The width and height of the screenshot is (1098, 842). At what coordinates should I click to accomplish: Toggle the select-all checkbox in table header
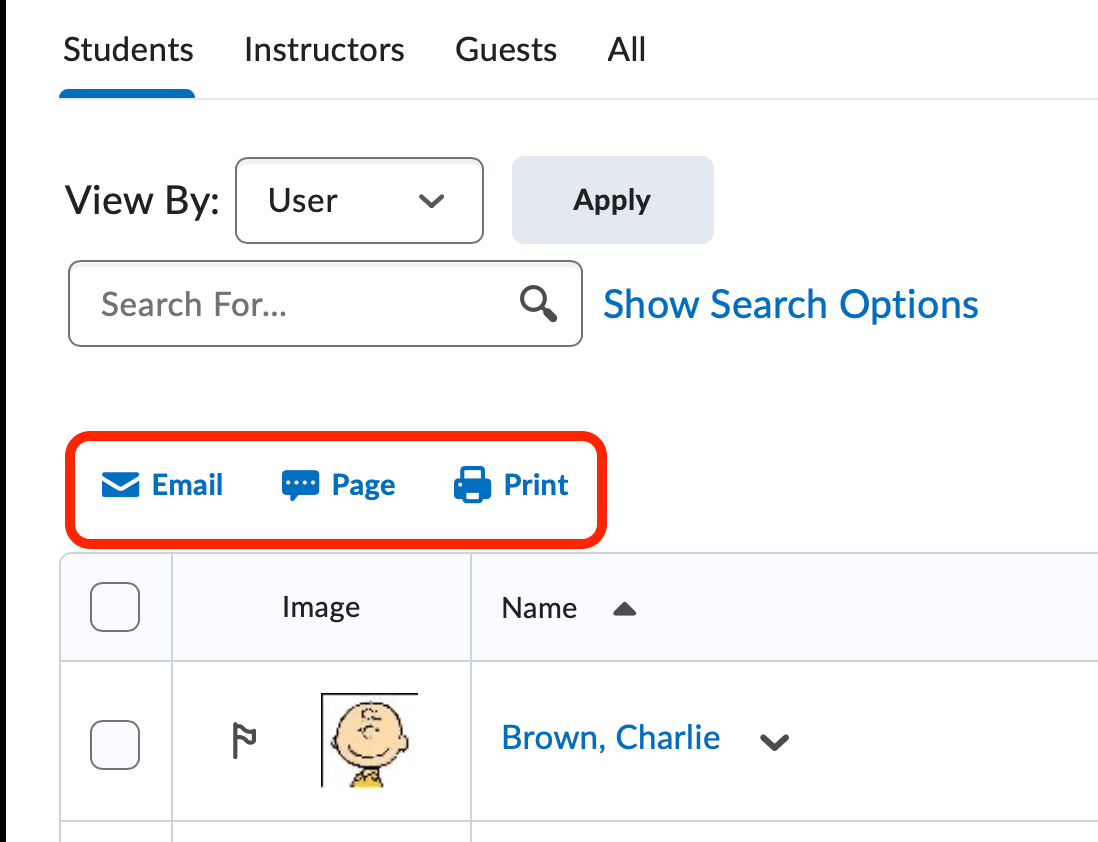[115, 607]
